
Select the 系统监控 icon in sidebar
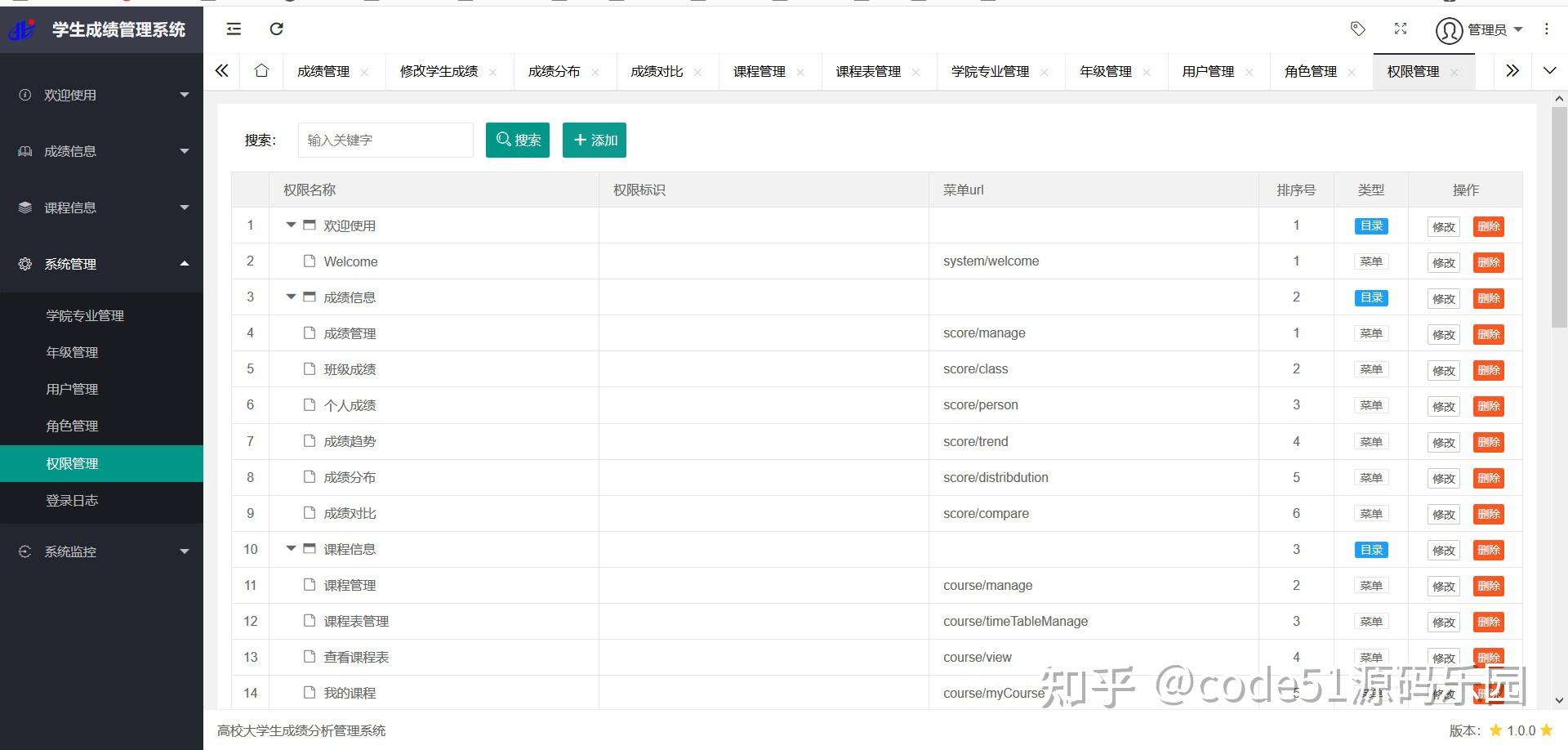[x=24, y=551]
